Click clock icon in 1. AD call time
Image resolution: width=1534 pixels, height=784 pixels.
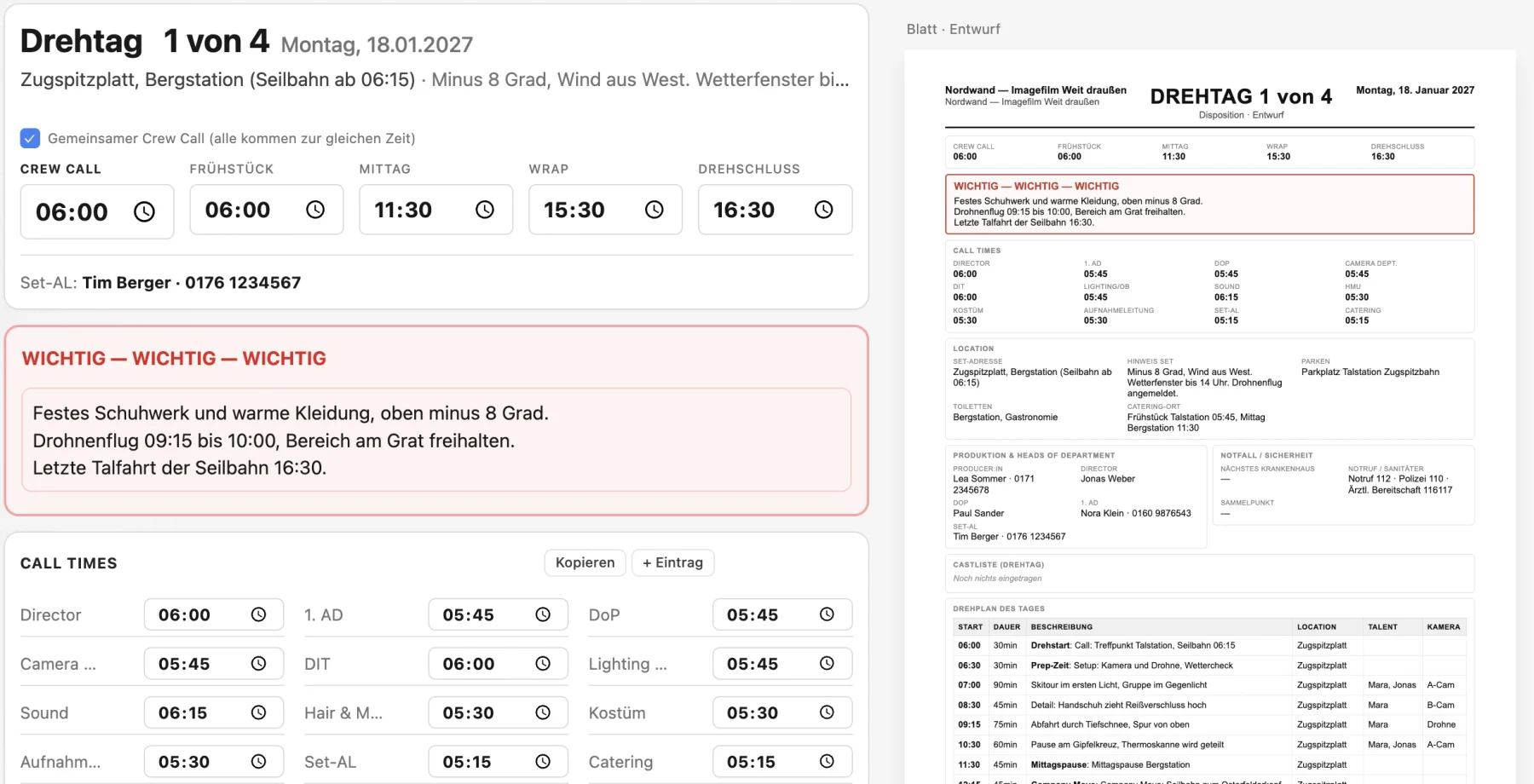(x=543, y=614)
